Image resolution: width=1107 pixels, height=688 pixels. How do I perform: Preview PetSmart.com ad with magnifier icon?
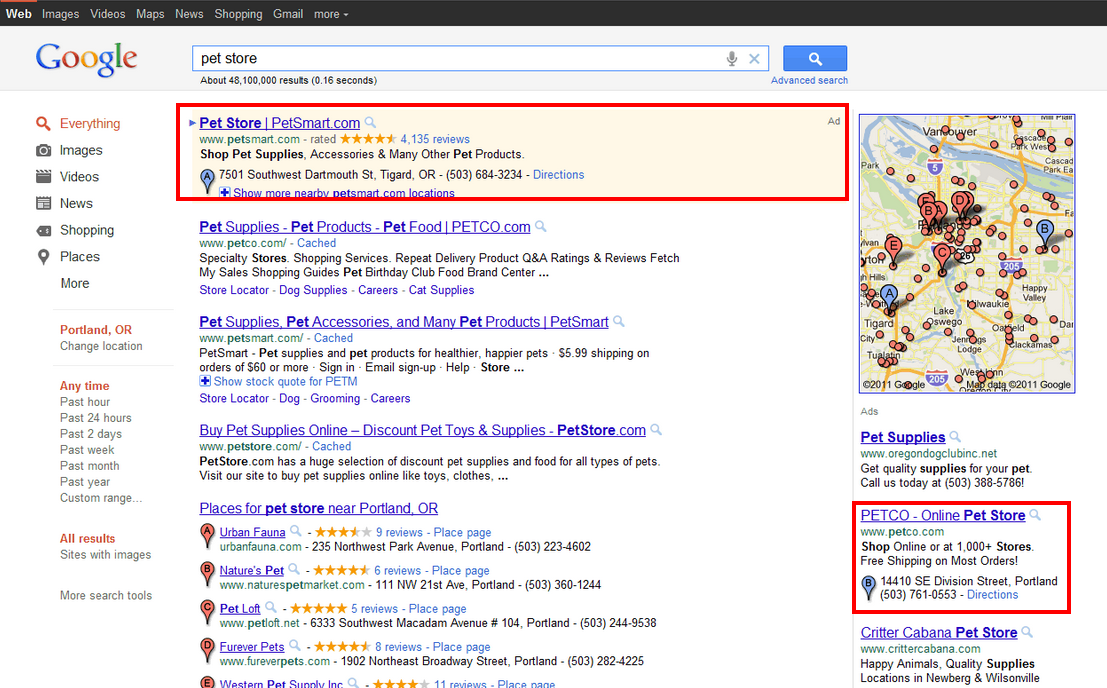tap(370, 123)
